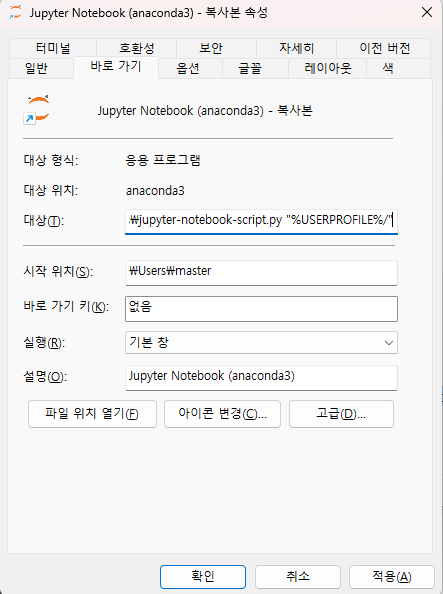Click the 취소 cancel button

[298, 577]
